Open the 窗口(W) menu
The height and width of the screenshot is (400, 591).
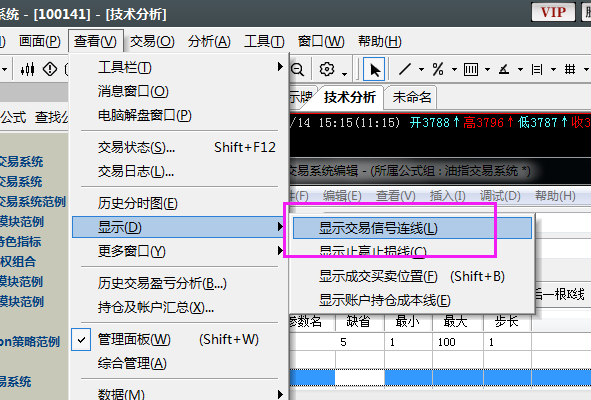coord(321,41)
